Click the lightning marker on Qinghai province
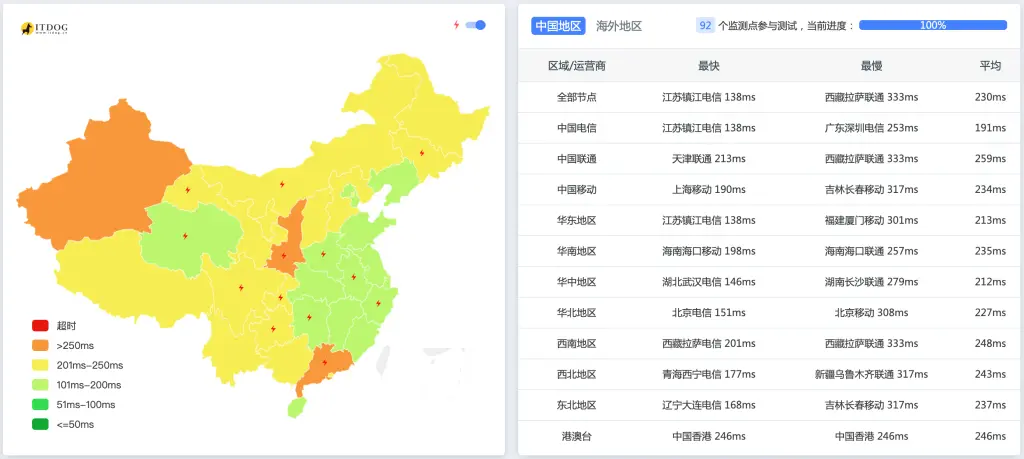 (185, 236)
